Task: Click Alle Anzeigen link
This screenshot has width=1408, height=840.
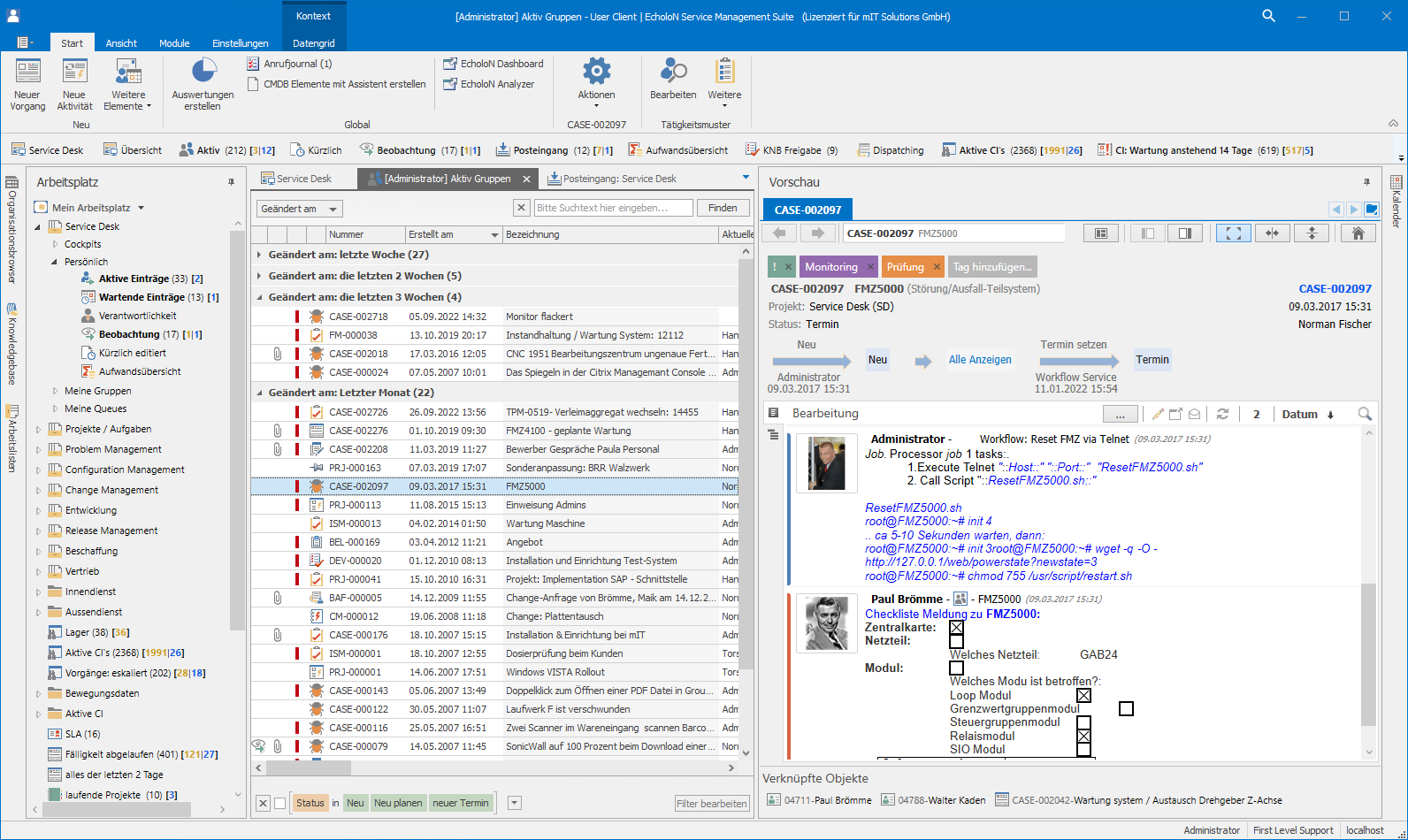Action: (x=980, y=360)
